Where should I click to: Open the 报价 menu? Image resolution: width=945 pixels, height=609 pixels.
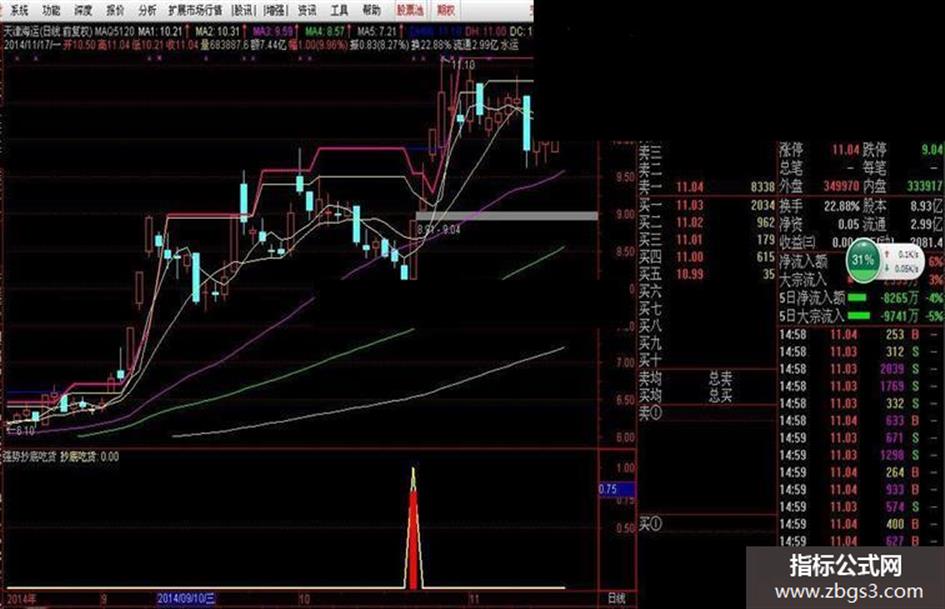[115, 10]
